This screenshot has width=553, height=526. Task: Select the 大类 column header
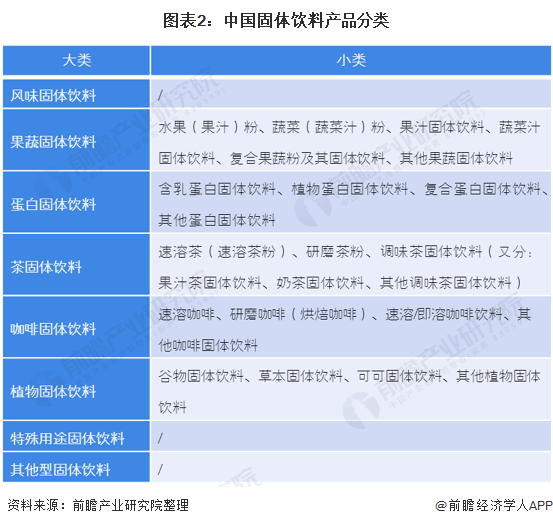tap(77, 60)
